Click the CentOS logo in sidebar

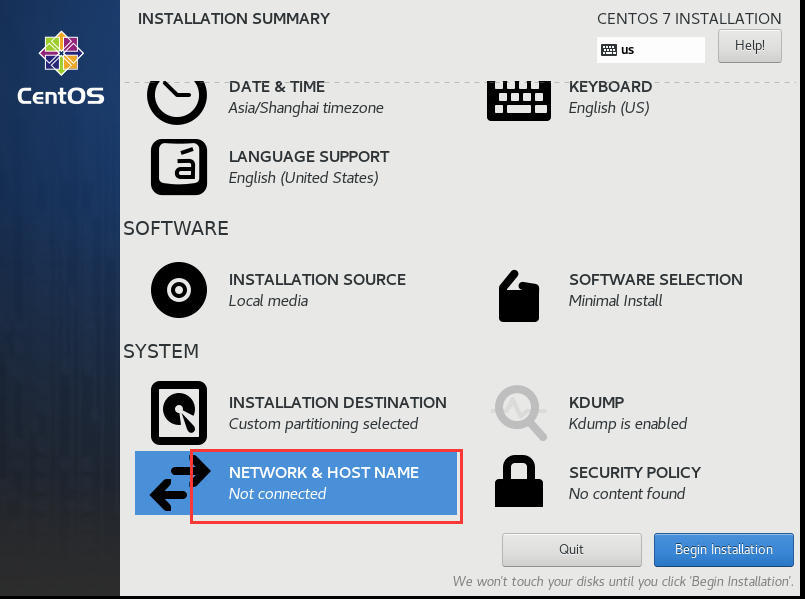coord(61,69)
